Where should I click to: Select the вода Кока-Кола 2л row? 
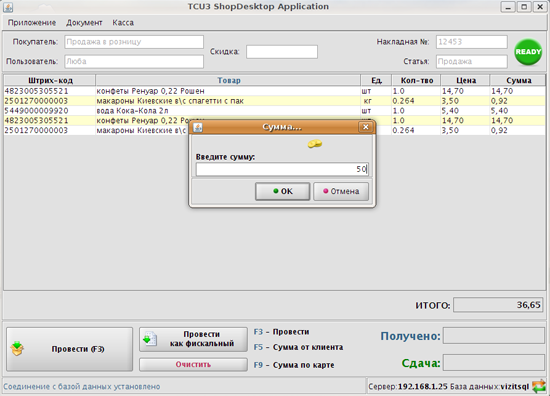click(x=275, y=111)
